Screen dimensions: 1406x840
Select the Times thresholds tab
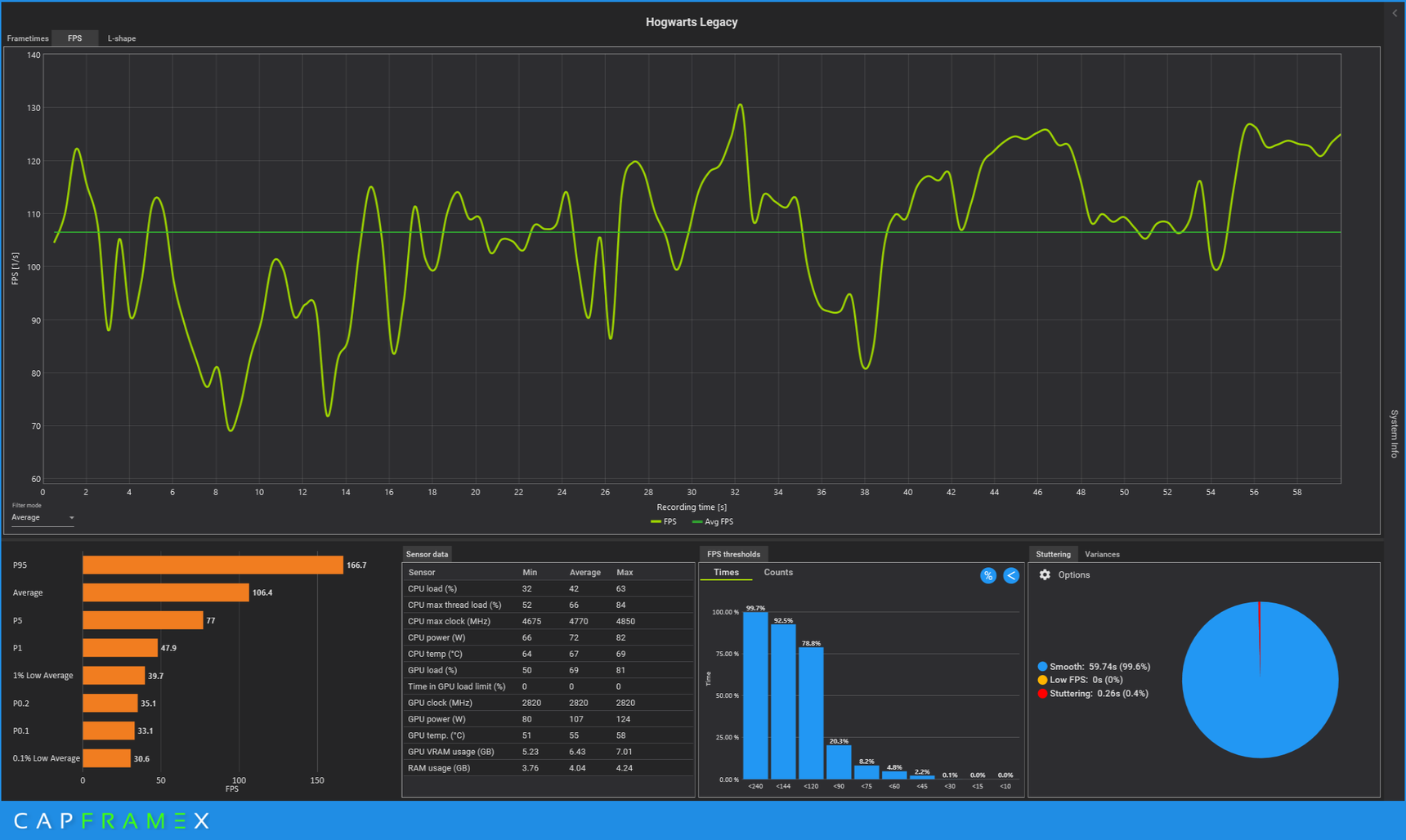click(726, 572)
